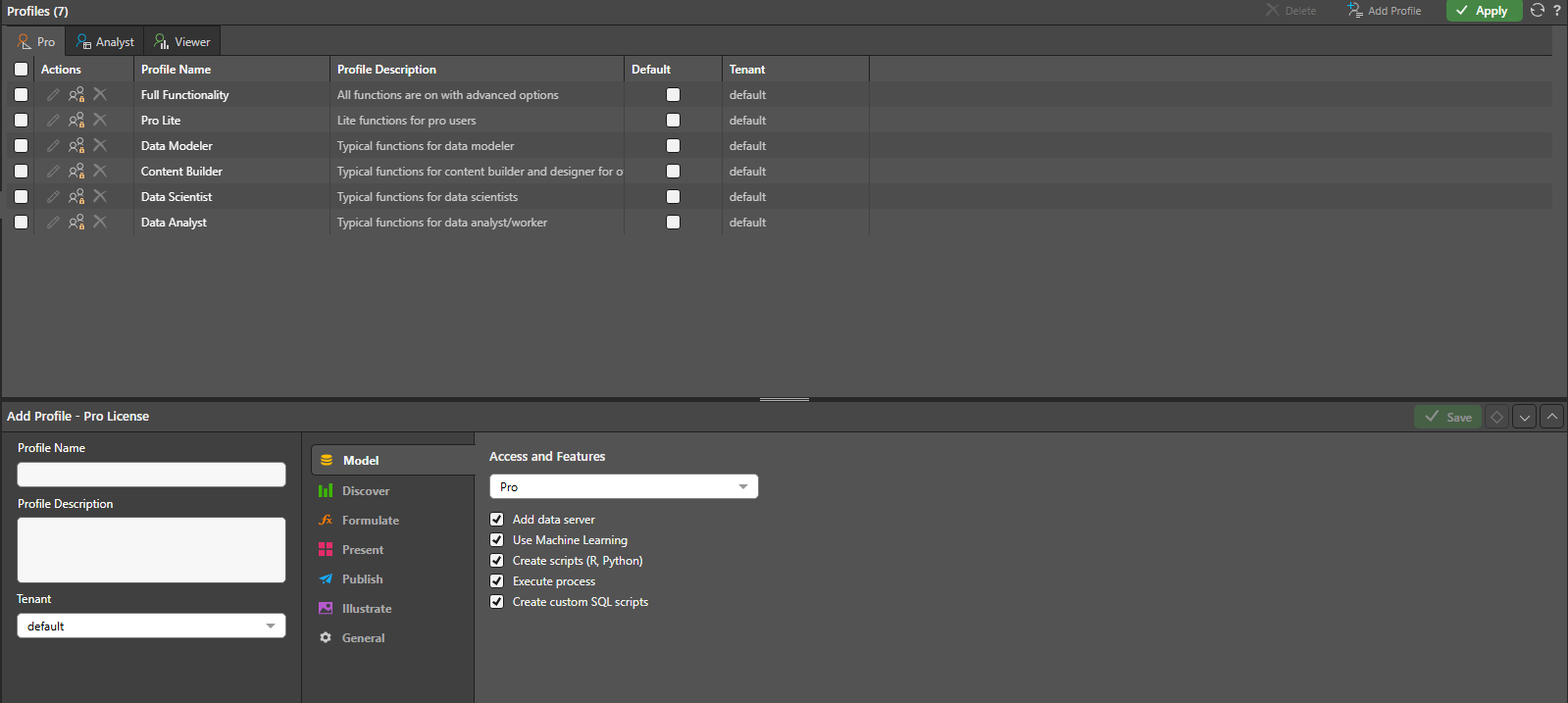Click the edit pencil icon for Full Functionality
1568x703 pixels.
click(53, 95)
